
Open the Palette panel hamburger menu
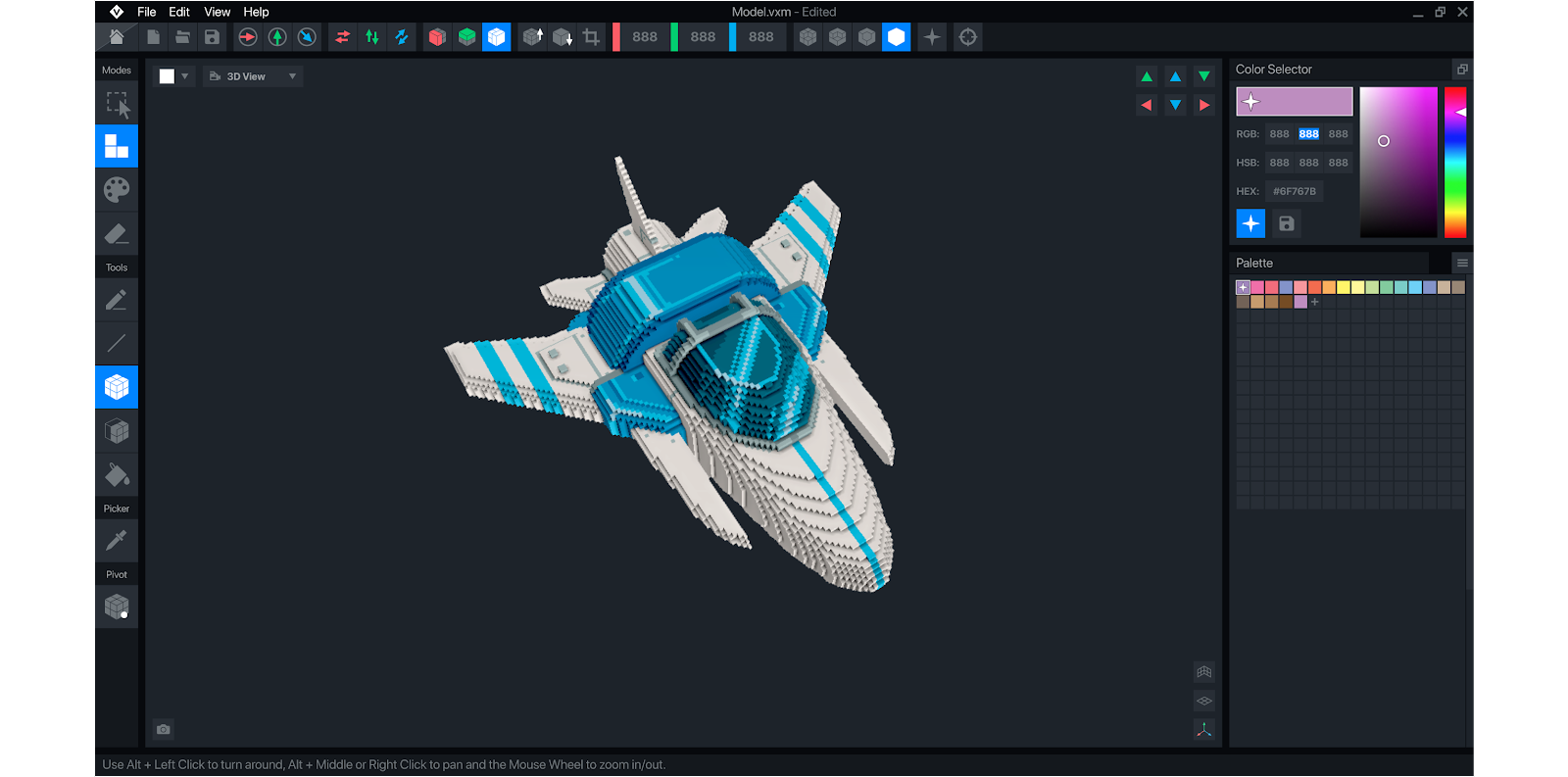(x=1462, y=263)
